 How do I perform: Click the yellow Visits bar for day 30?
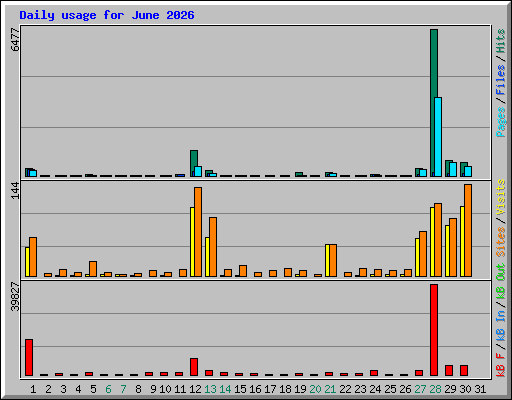[x=462, y=241]
